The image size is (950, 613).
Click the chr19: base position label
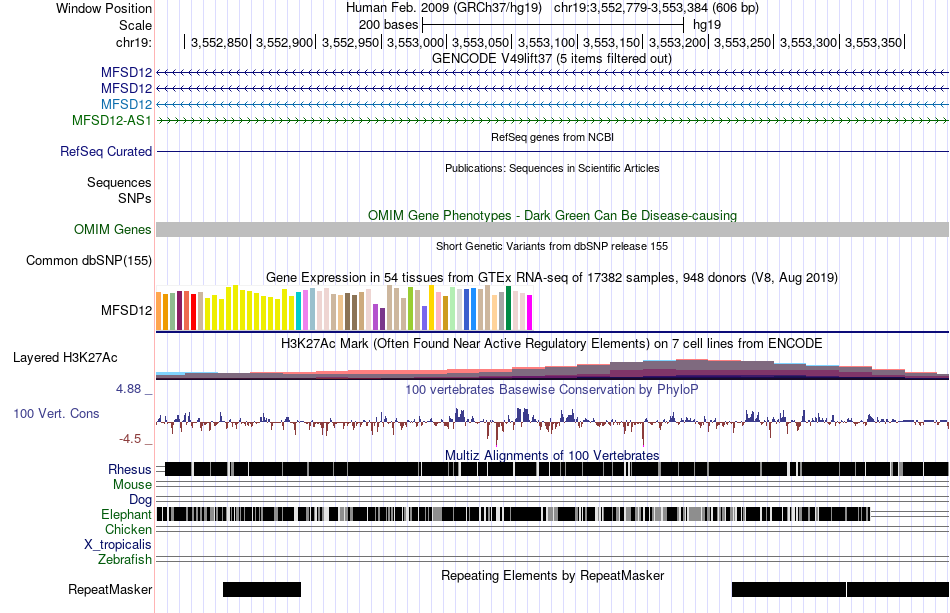tap(134, 42)
